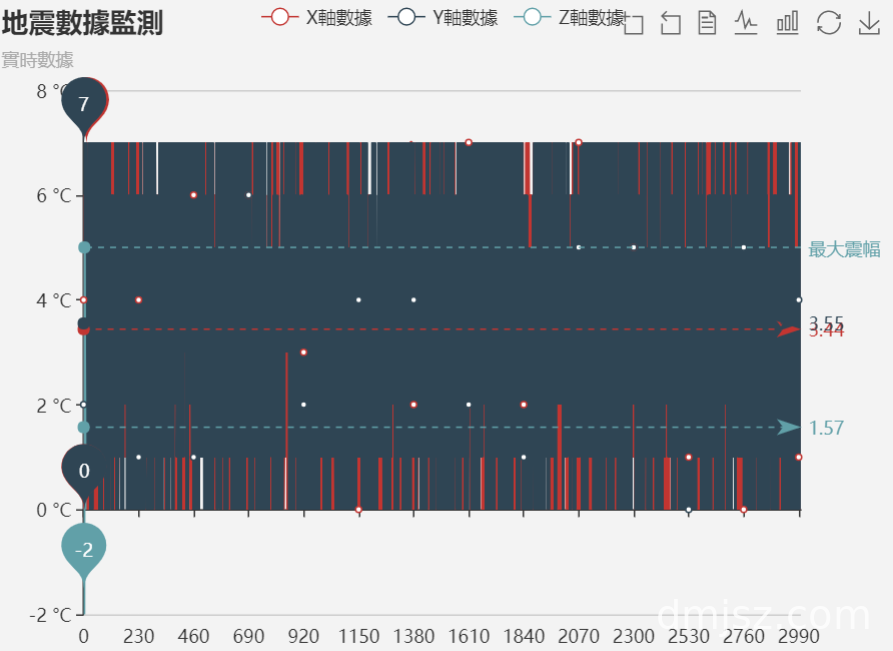This screenshot has width=893, height=651.
Task: Click the 實時數據 subtitle text
Action: 37,60
